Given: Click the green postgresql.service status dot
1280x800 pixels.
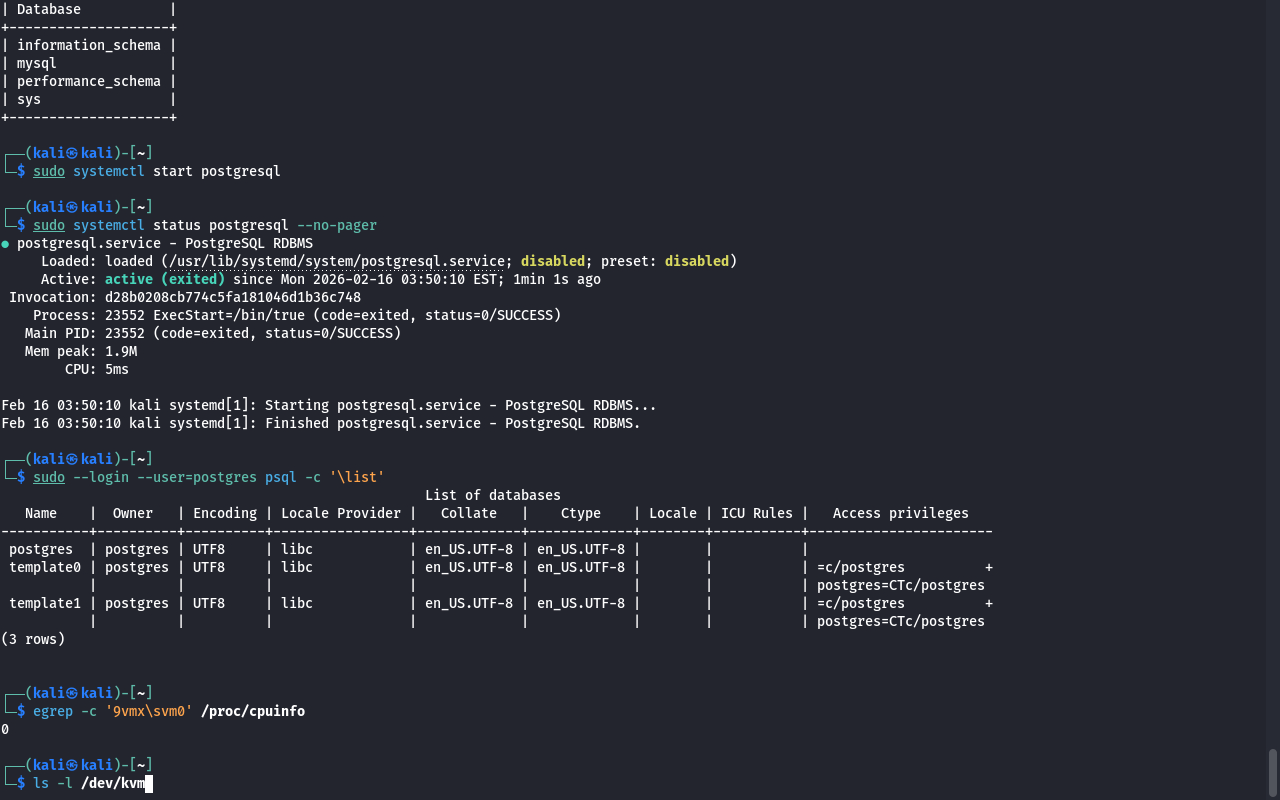Looking at the screenshot, I should pyautogui.click(x=6, y=243).
